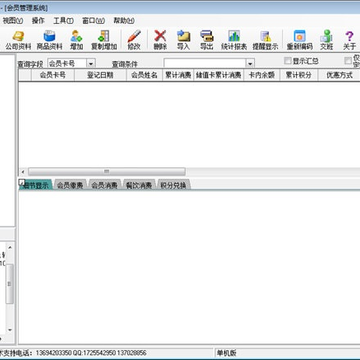This screenshot has width=360, height=360.
Task: Click the 修改 (edit) pencil icon
Action: tap(134, 40)
